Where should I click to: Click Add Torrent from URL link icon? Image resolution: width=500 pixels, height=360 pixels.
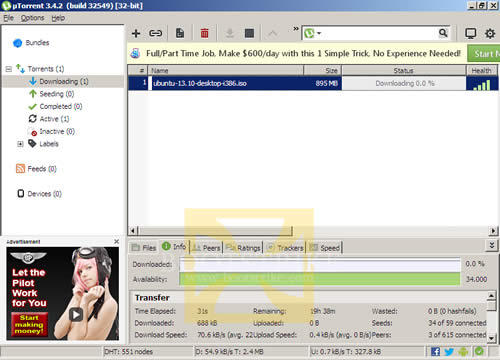pos(155,33)
